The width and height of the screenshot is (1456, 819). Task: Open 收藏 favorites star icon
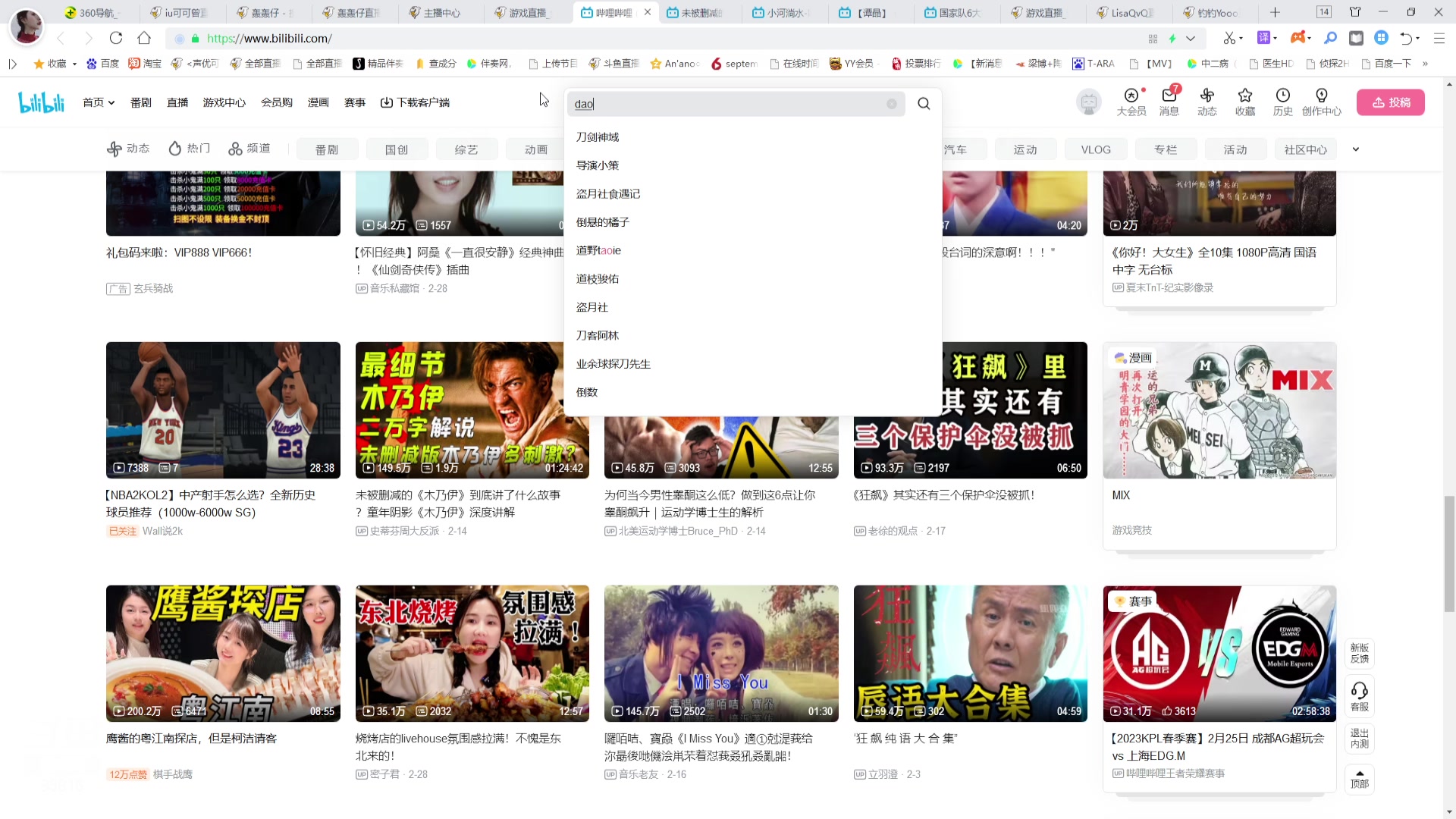[1245, 102]
